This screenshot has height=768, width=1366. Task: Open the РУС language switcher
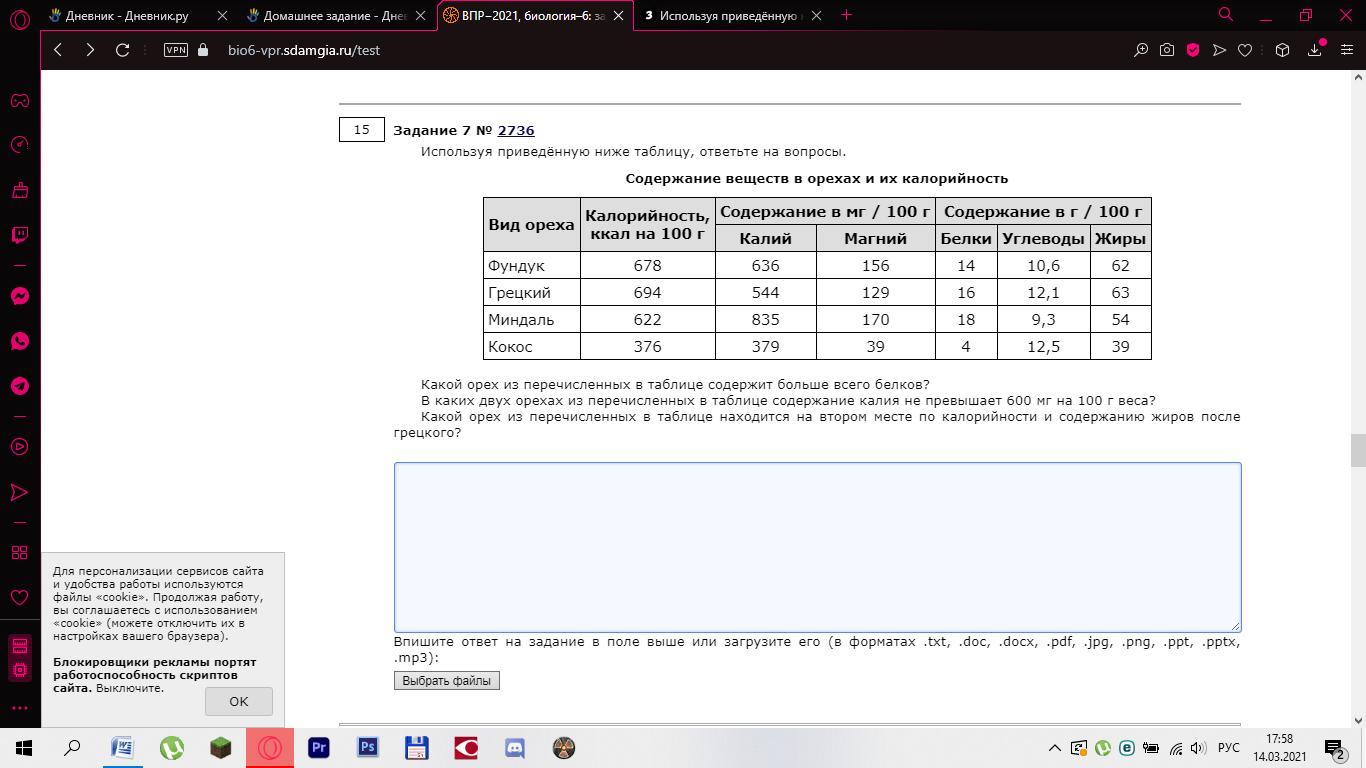pyautogui.click(x=1229, y=748)
